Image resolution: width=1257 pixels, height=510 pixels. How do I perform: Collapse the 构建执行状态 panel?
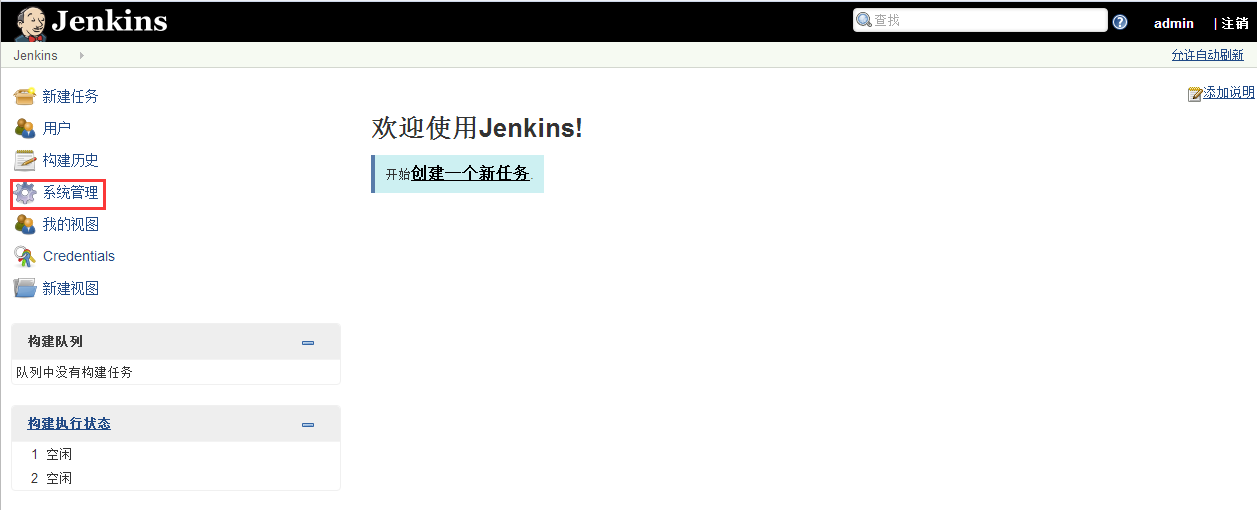(x=308, y=425)
